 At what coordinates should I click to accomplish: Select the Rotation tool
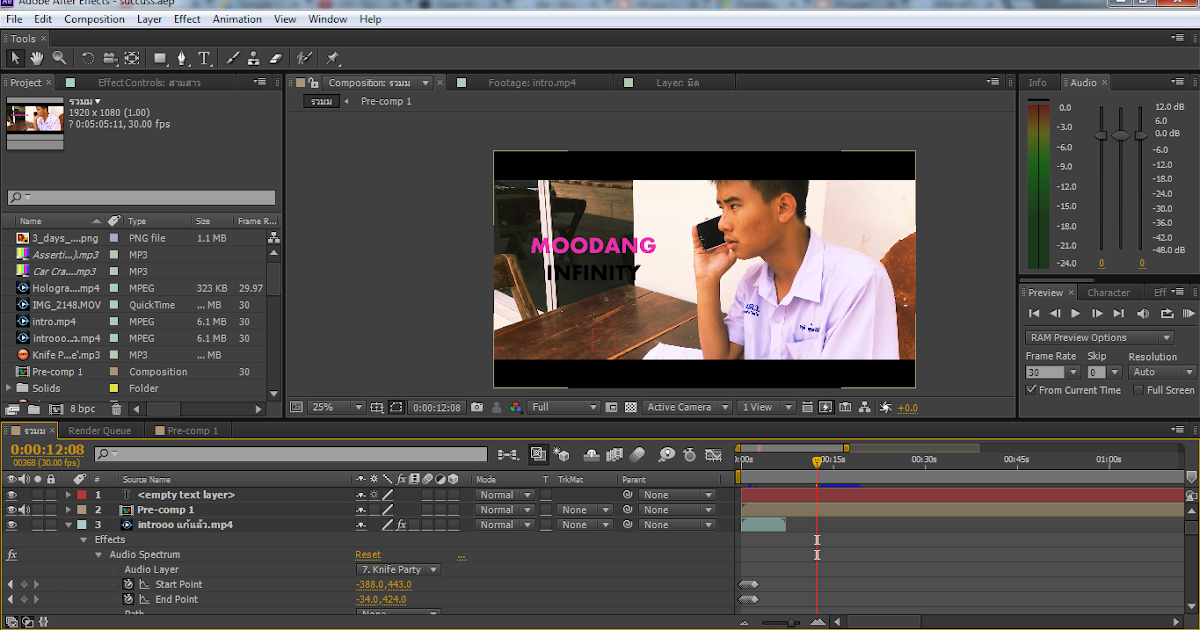tap(89, 58)
